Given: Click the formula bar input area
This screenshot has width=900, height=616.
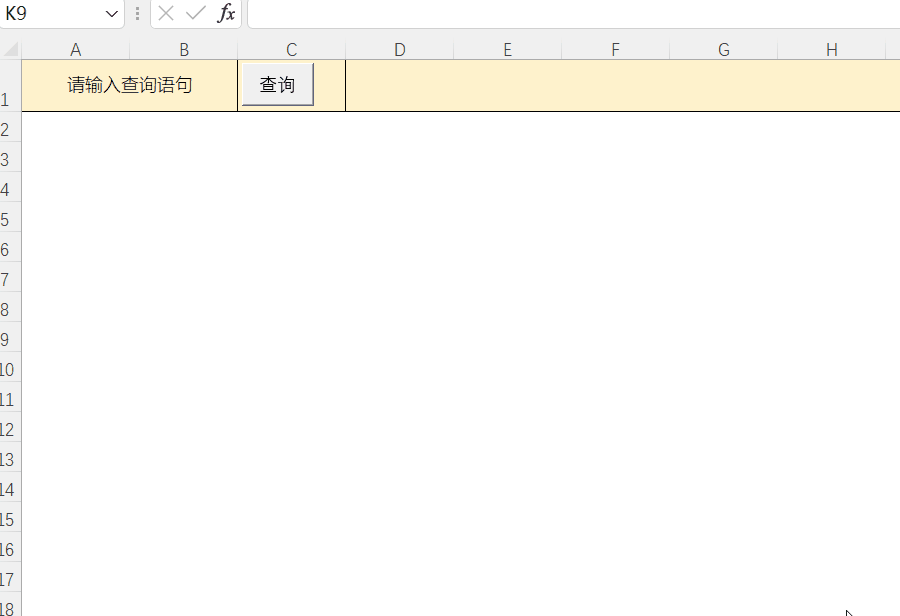Looking at the screenshot, I should tap(573, 13).
